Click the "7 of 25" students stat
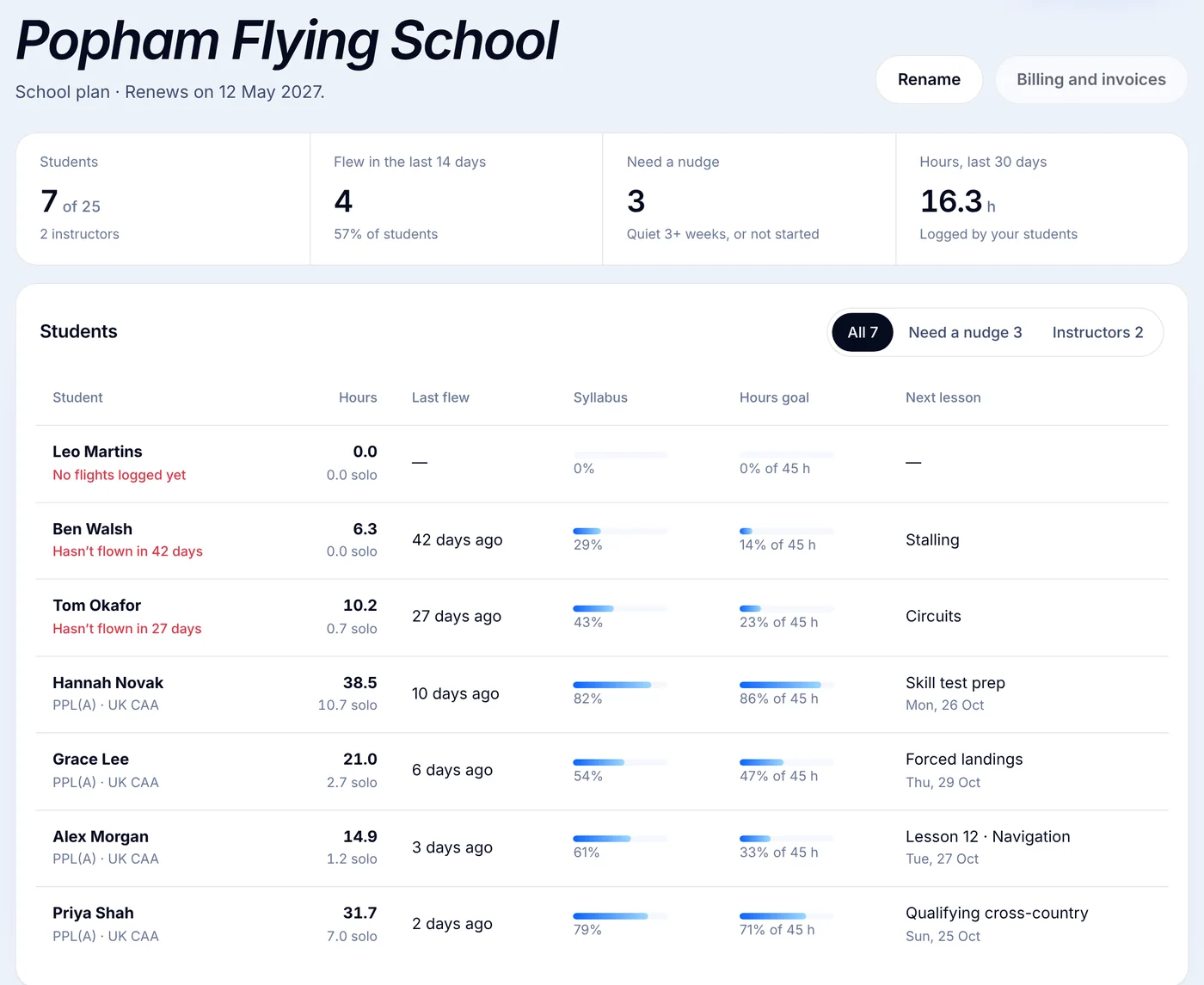Viewport: 1204px width, 985px height. 71,201
